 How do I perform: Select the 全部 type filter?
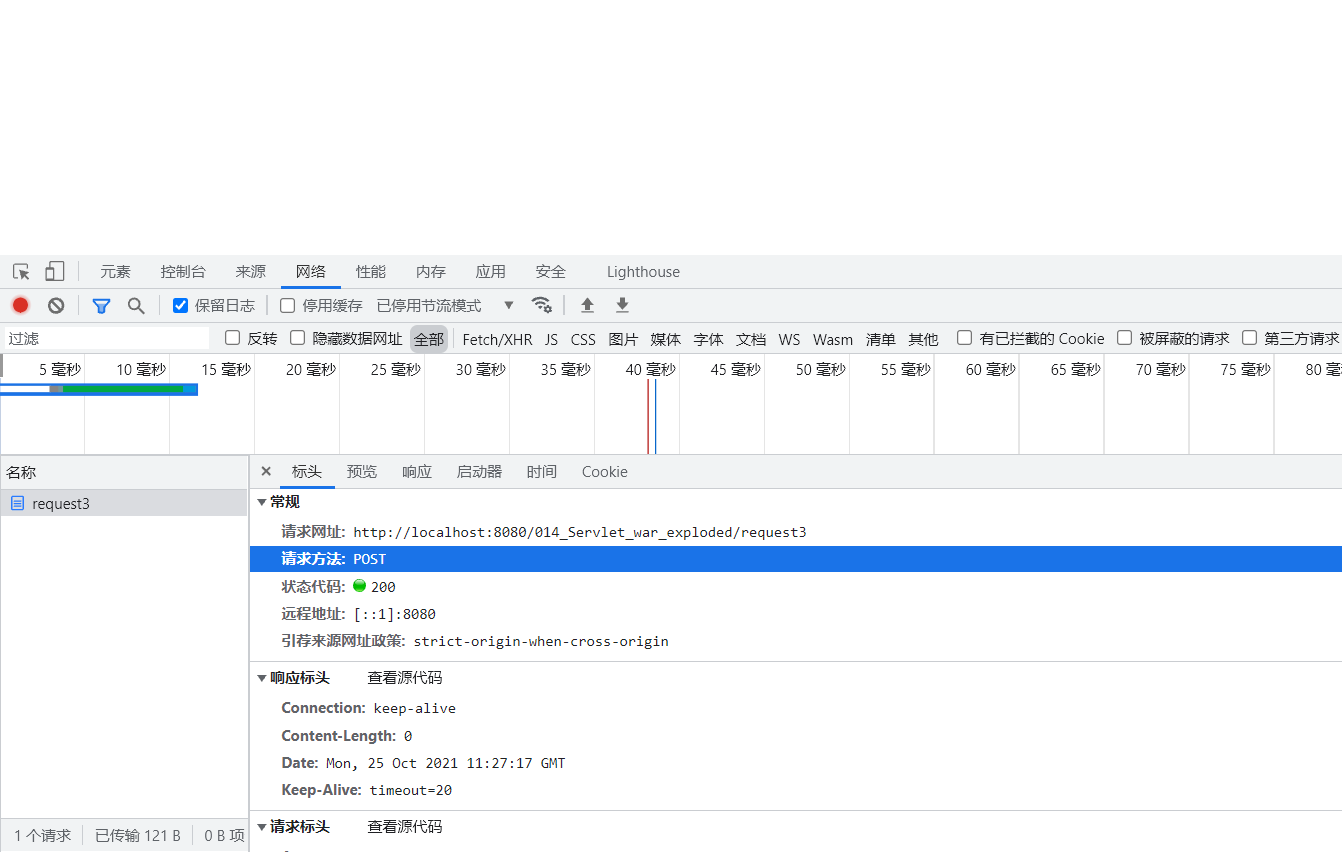429,339
